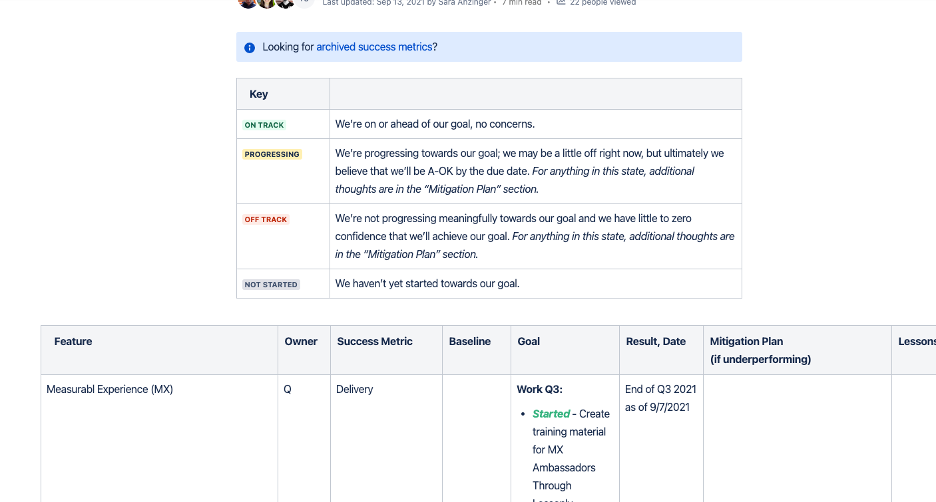Image resolution: width=936 pixels, height=502 pixels.
Task: Click the green Started status text
Action: [x=551, y=414]
